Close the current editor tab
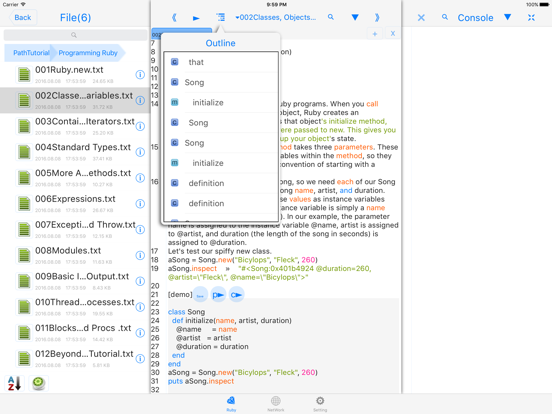This screenshot has height=414, width=552. coord(393,33)
